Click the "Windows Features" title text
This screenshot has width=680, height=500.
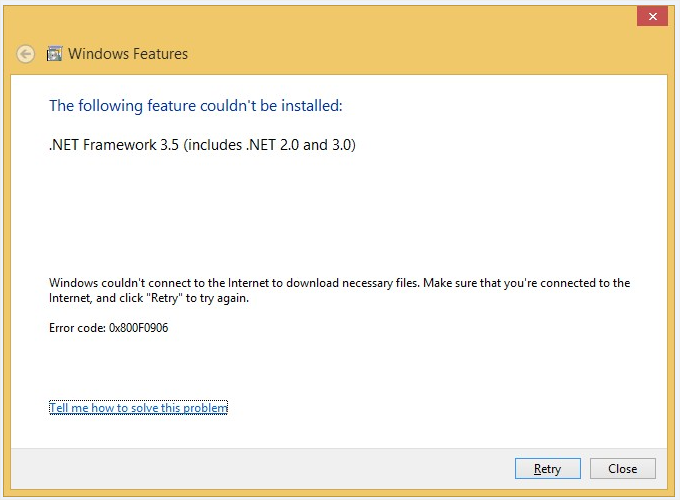[128, 54]
